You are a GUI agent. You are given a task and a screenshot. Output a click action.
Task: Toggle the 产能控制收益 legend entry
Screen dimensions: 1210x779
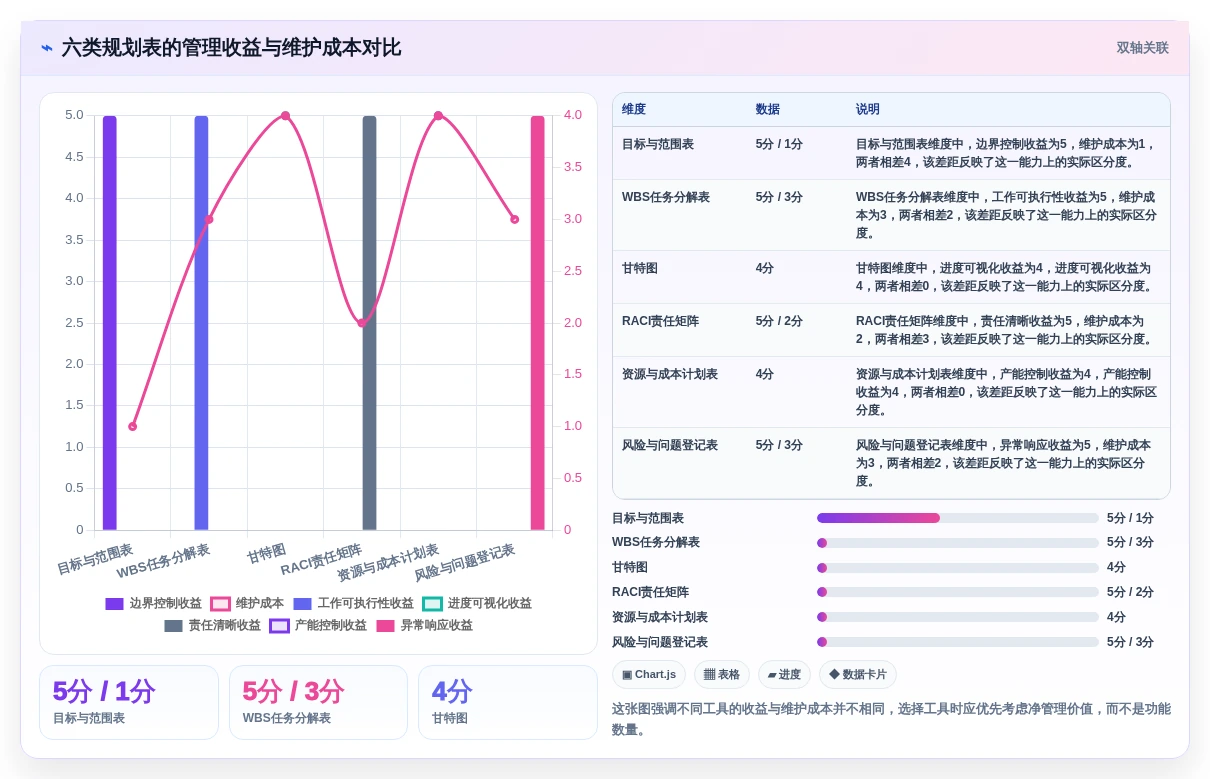click(x=318, y=626)
